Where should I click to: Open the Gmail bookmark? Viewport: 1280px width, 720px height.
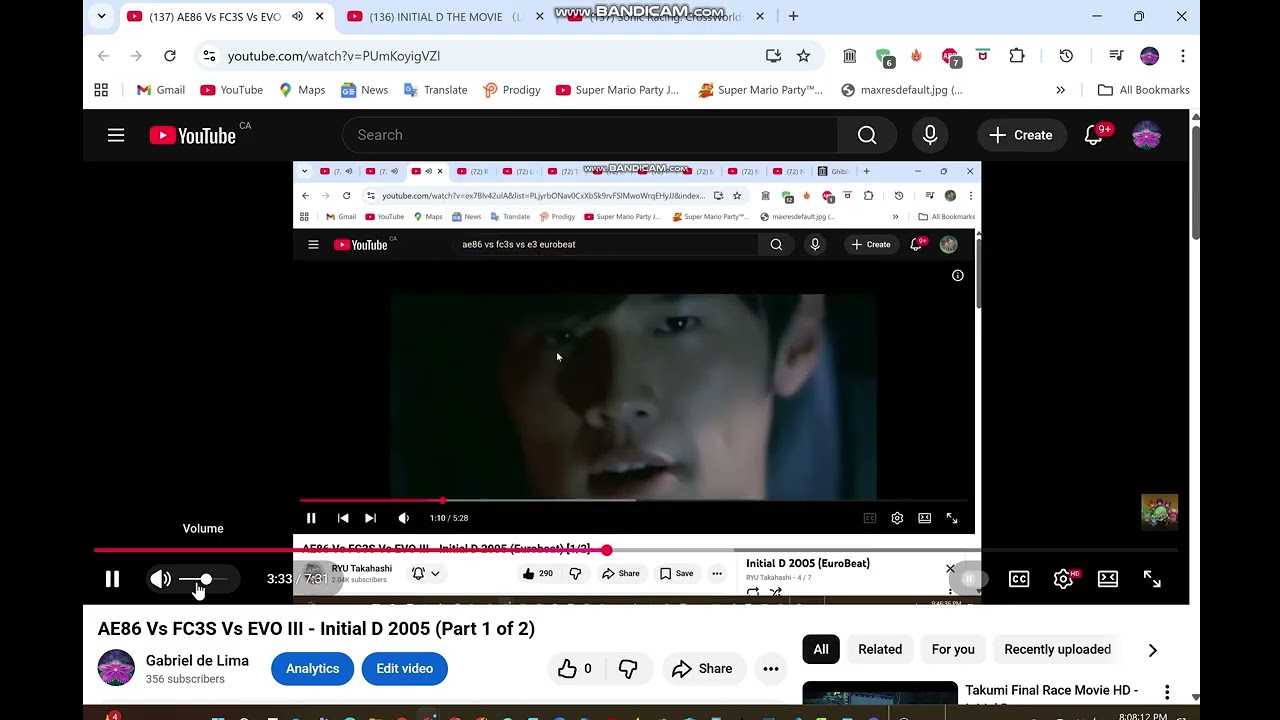160,90
